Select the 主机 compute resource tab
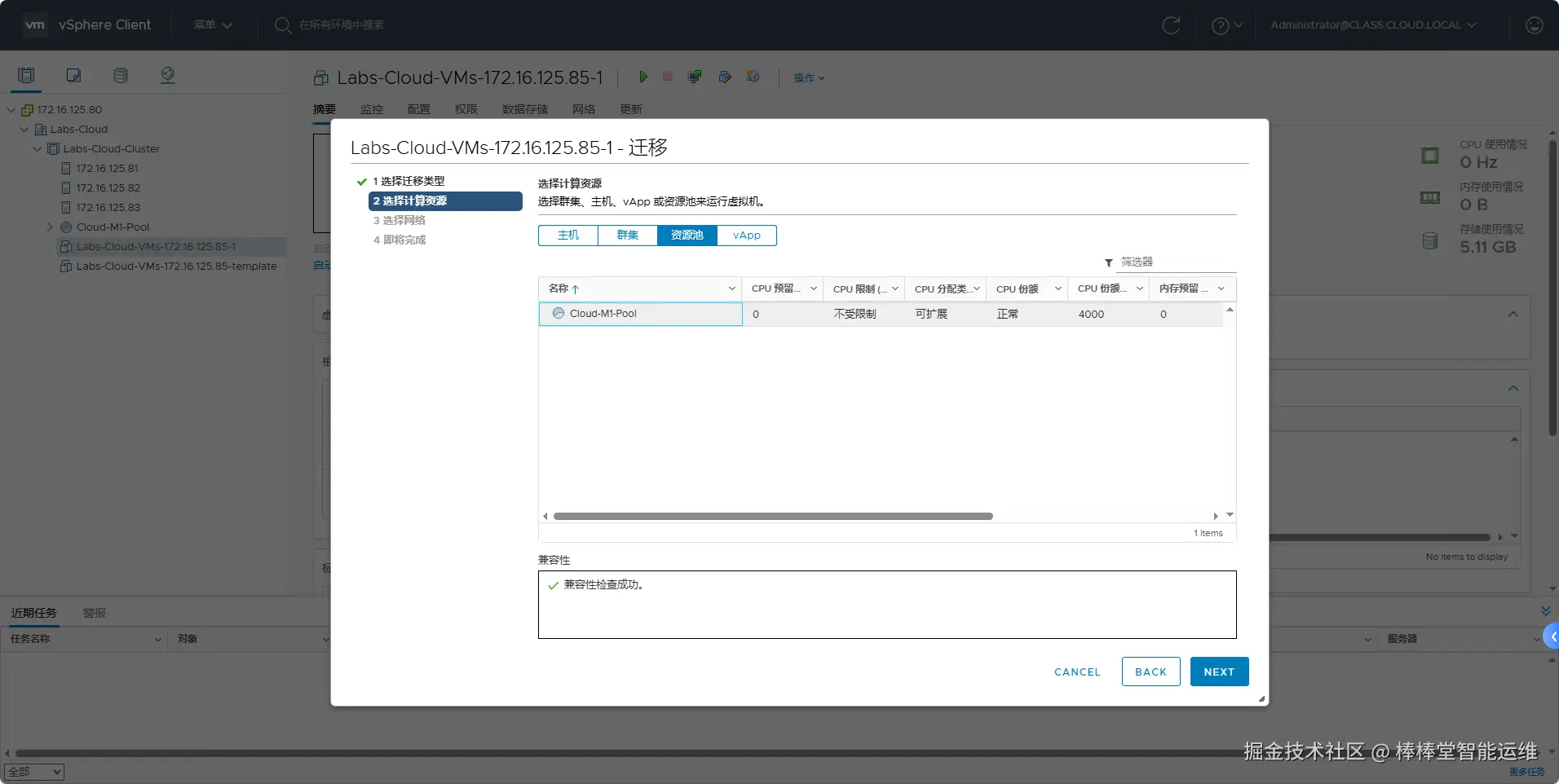 568,236
